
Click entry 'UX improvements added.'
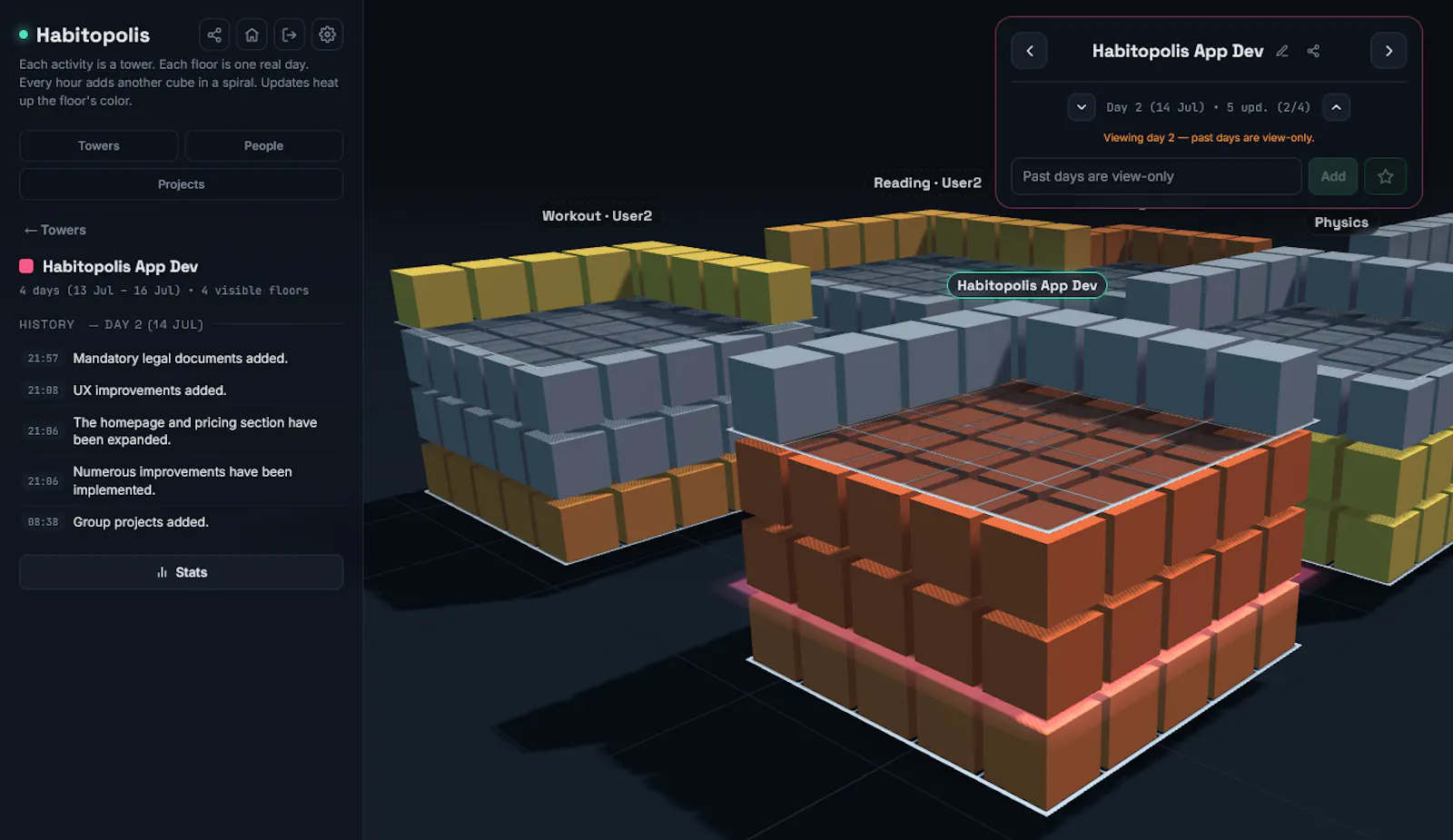click(x=150, y=390)
